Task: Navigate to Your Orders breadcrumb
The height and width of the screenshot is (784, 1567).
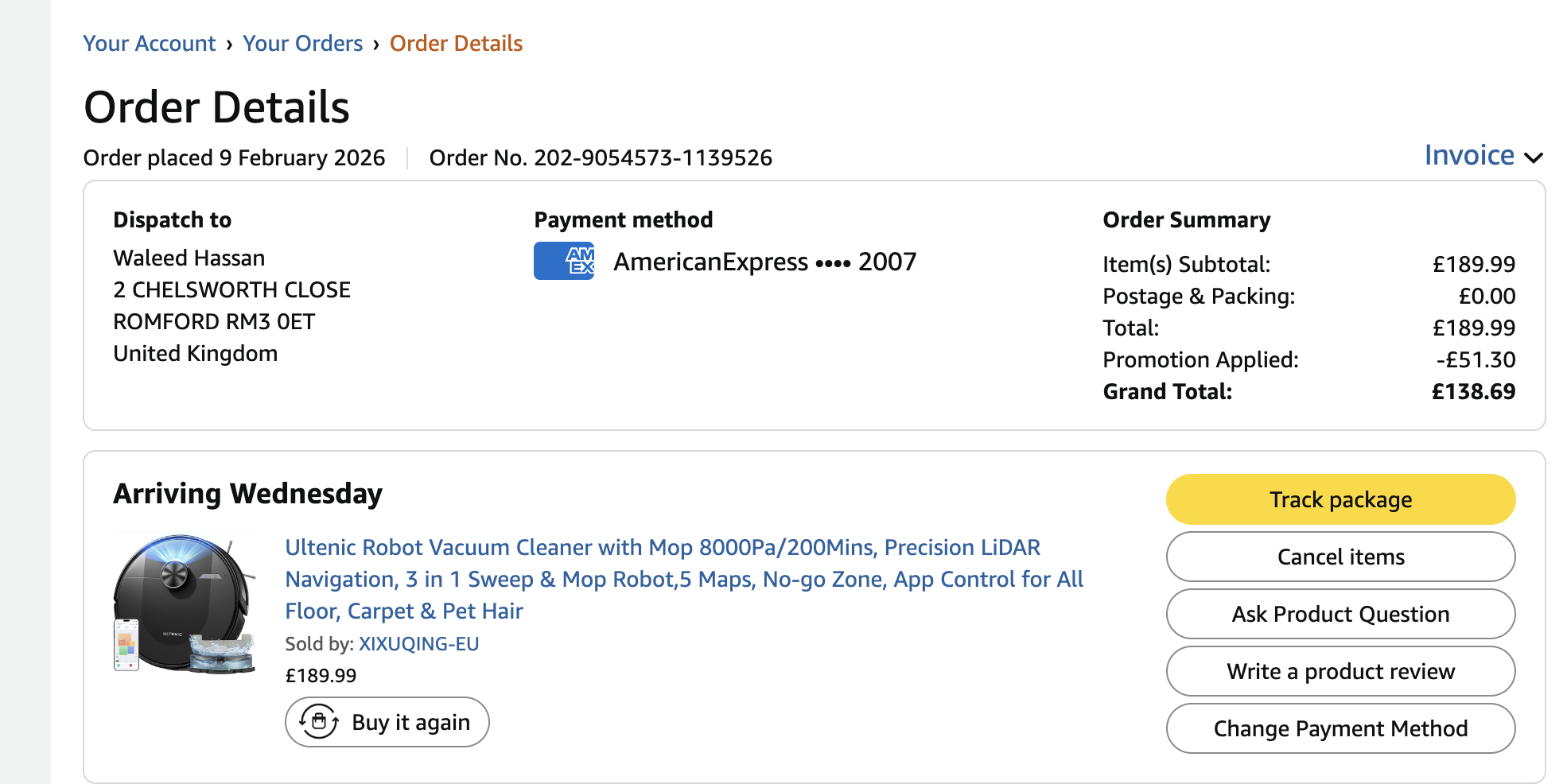Action: point(302,43)
